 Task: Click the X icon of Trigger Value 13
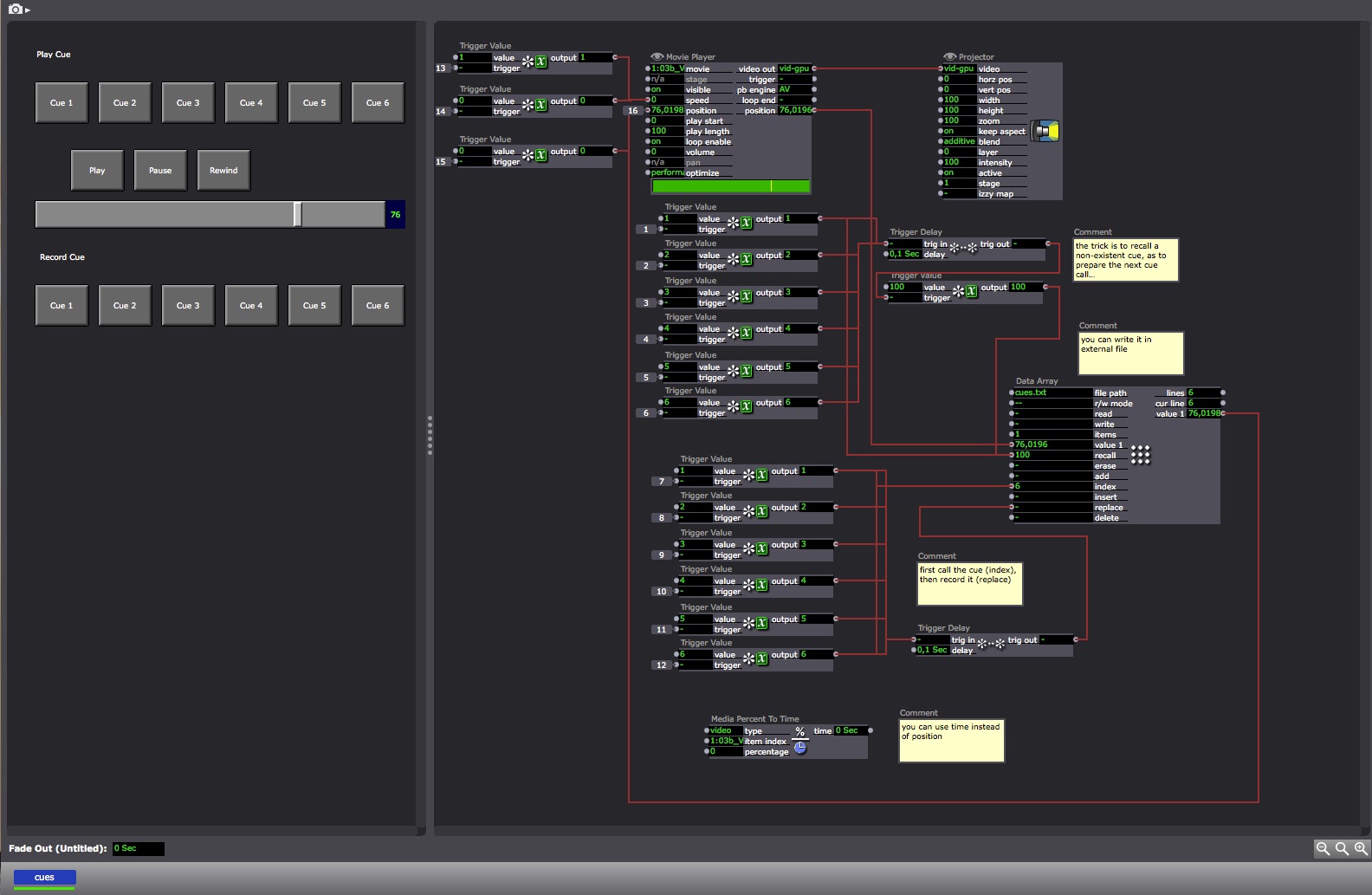541,62
